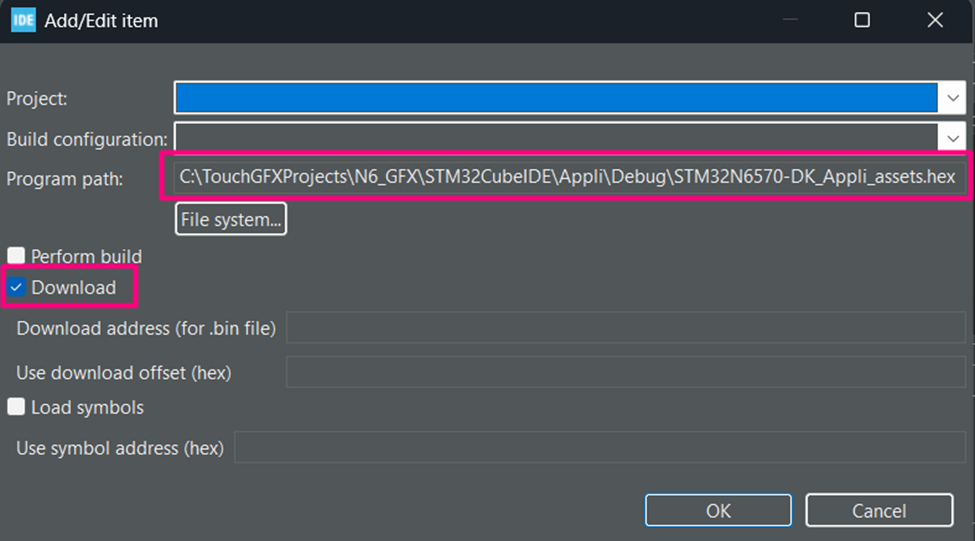The width and height of the screenshot is (975, 541).
Task: Enable the Perform build checkbox
Action: tap(16, 256)
